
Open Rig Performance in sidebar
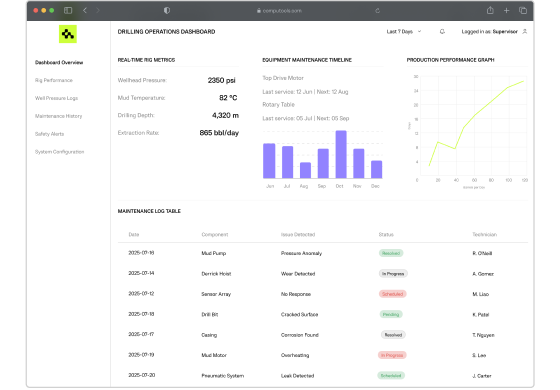click(54, 80)
